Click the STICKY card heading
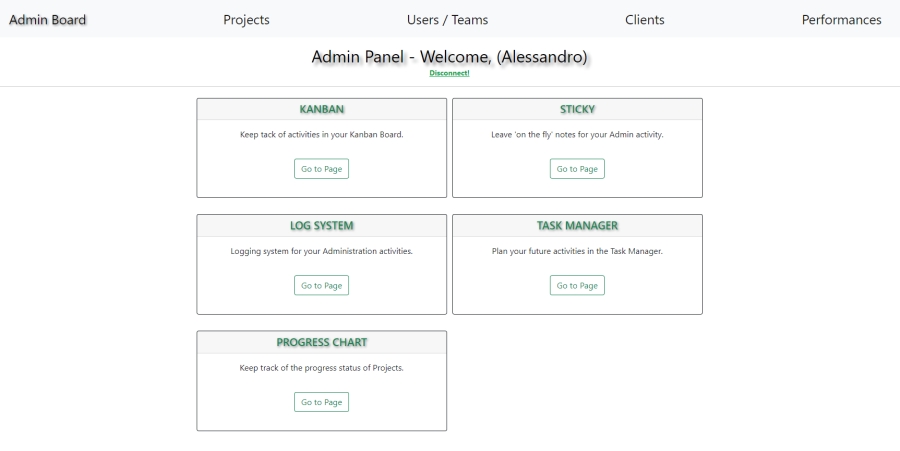The image size is (900, 451). (x=577, y=109)
